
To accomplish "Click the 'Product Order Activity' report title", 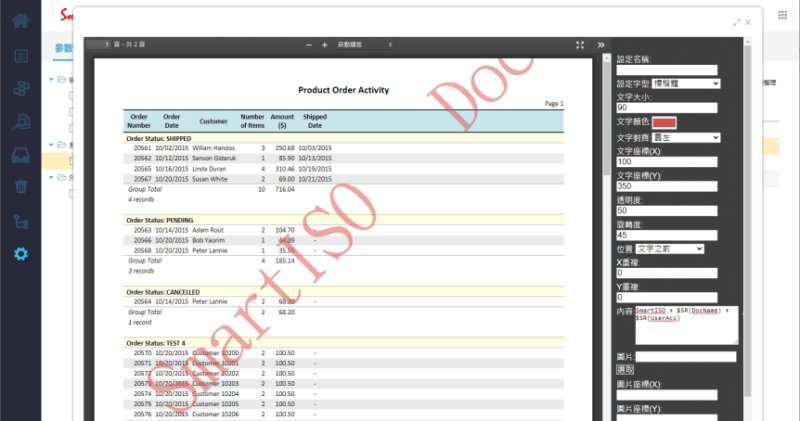I will coord(343,90).
